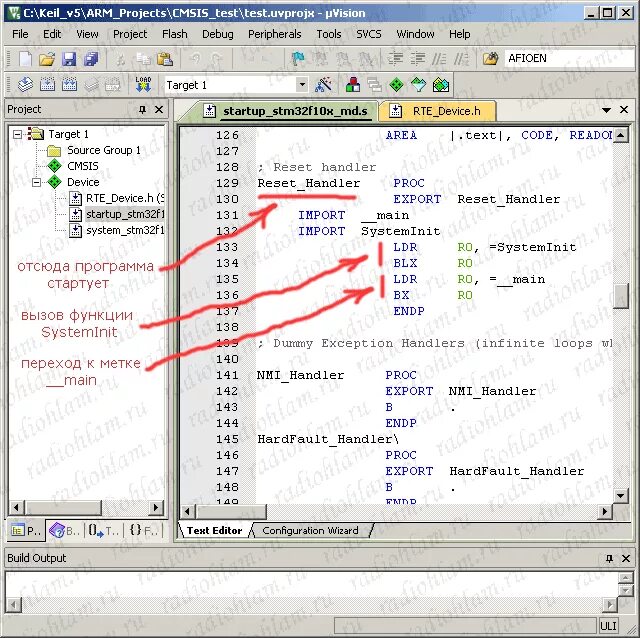Select the Text Editor bottom tab
The image size is (640, 638).
(214, 530)
